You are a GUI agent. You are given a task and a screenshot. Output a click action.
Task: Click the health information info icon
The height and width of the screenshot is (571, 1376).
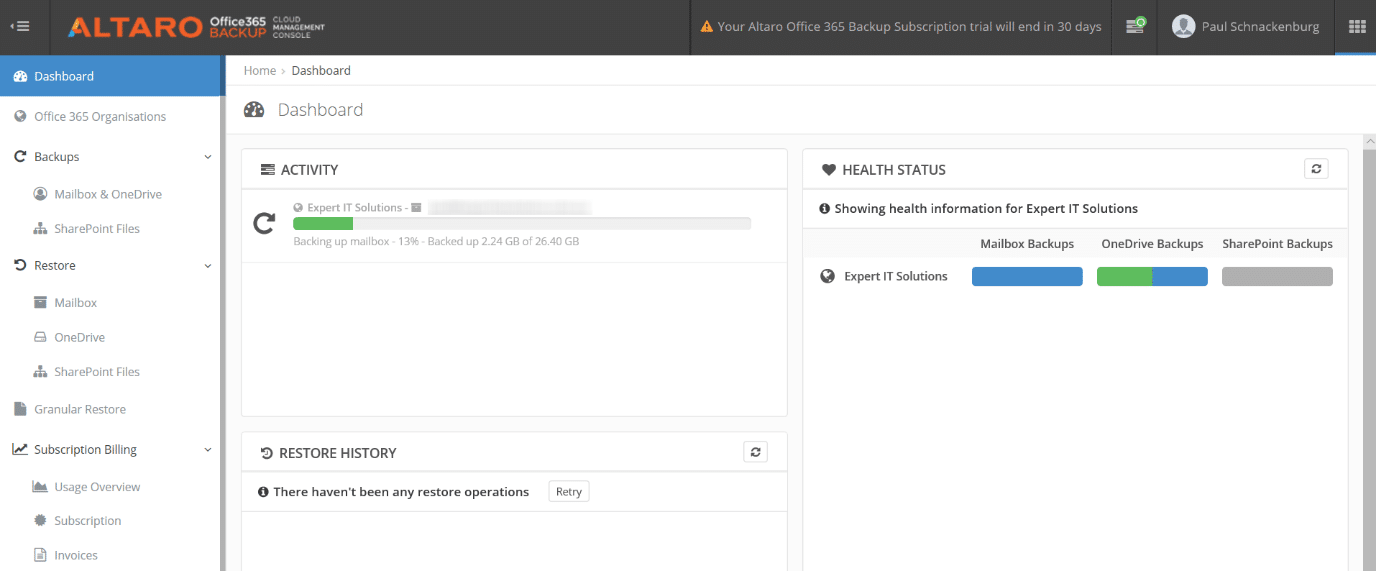[825, 209]
